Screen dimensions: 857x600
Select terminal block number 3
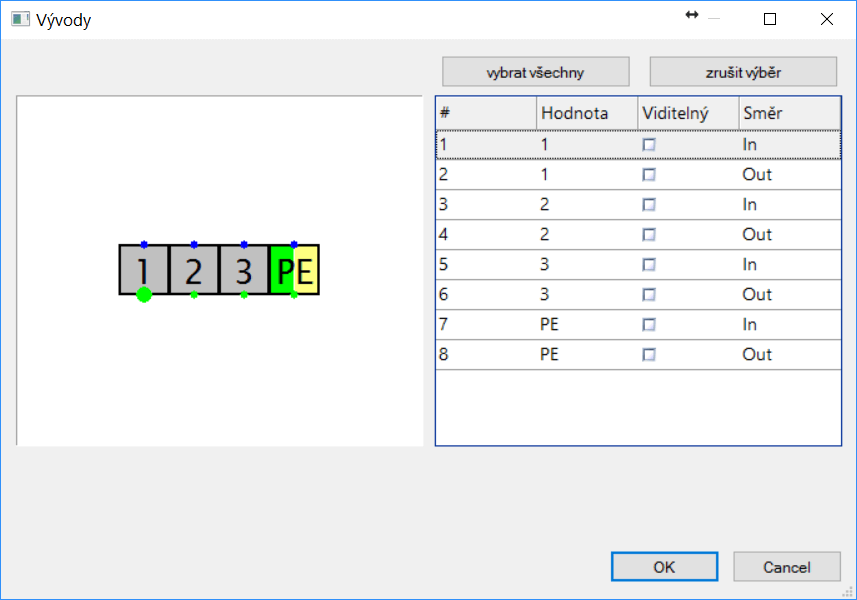point(244,269)
